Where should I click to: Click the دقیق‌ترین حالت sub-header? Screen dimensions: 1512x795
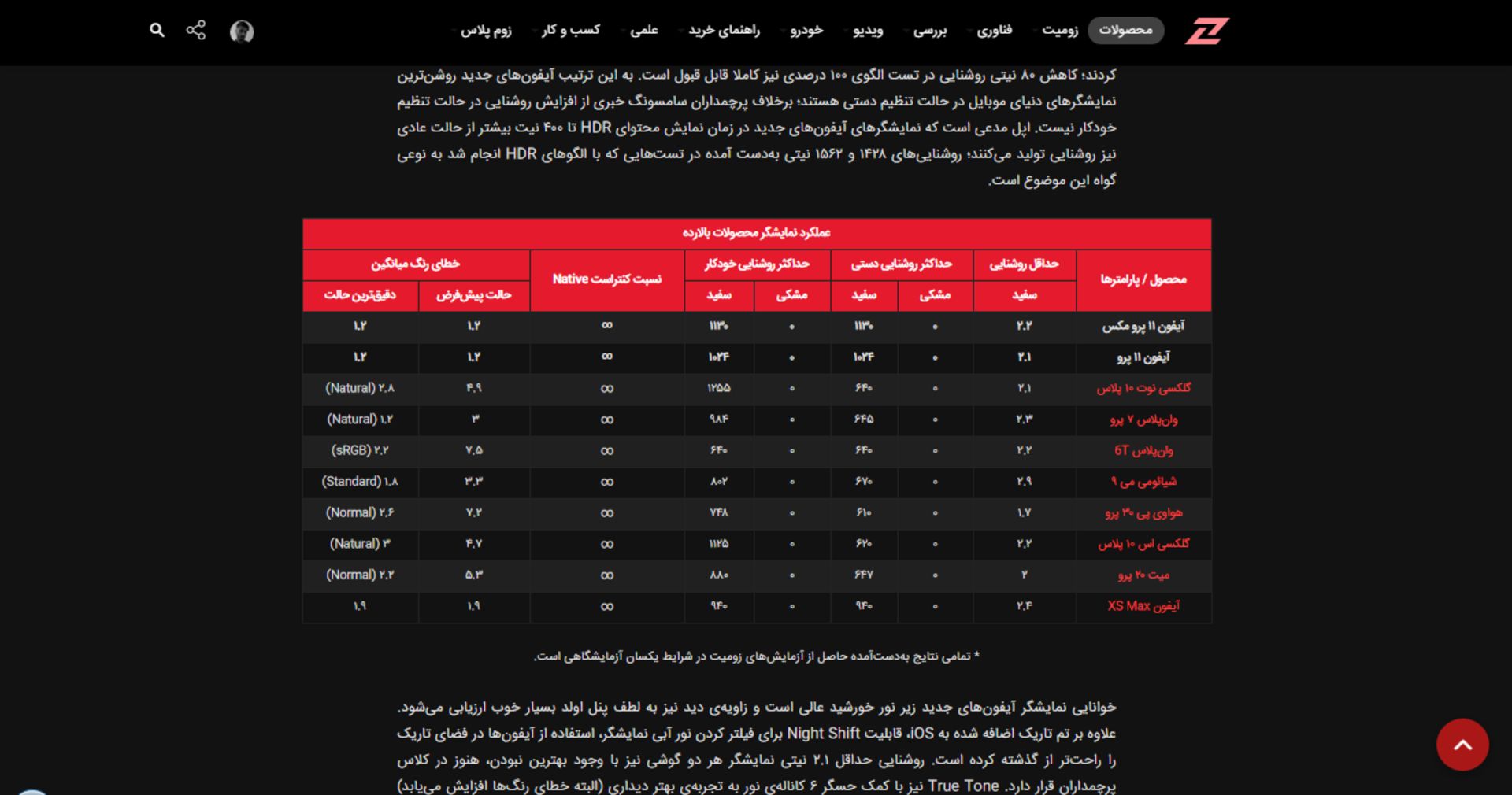pyautogui.click(x=360, y=295)
